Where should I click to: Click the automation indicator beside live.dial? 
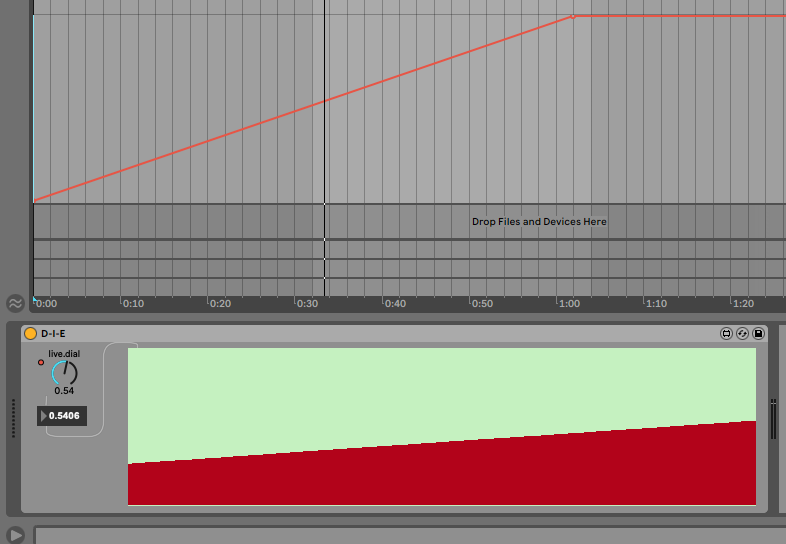coord(41,362)
